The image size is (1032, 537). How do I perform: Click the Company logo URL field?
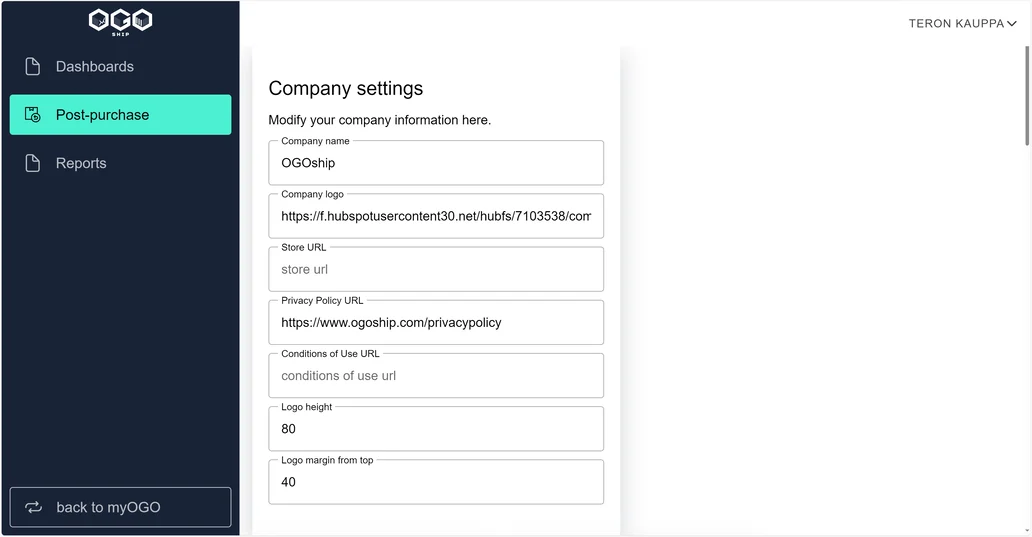436,216
